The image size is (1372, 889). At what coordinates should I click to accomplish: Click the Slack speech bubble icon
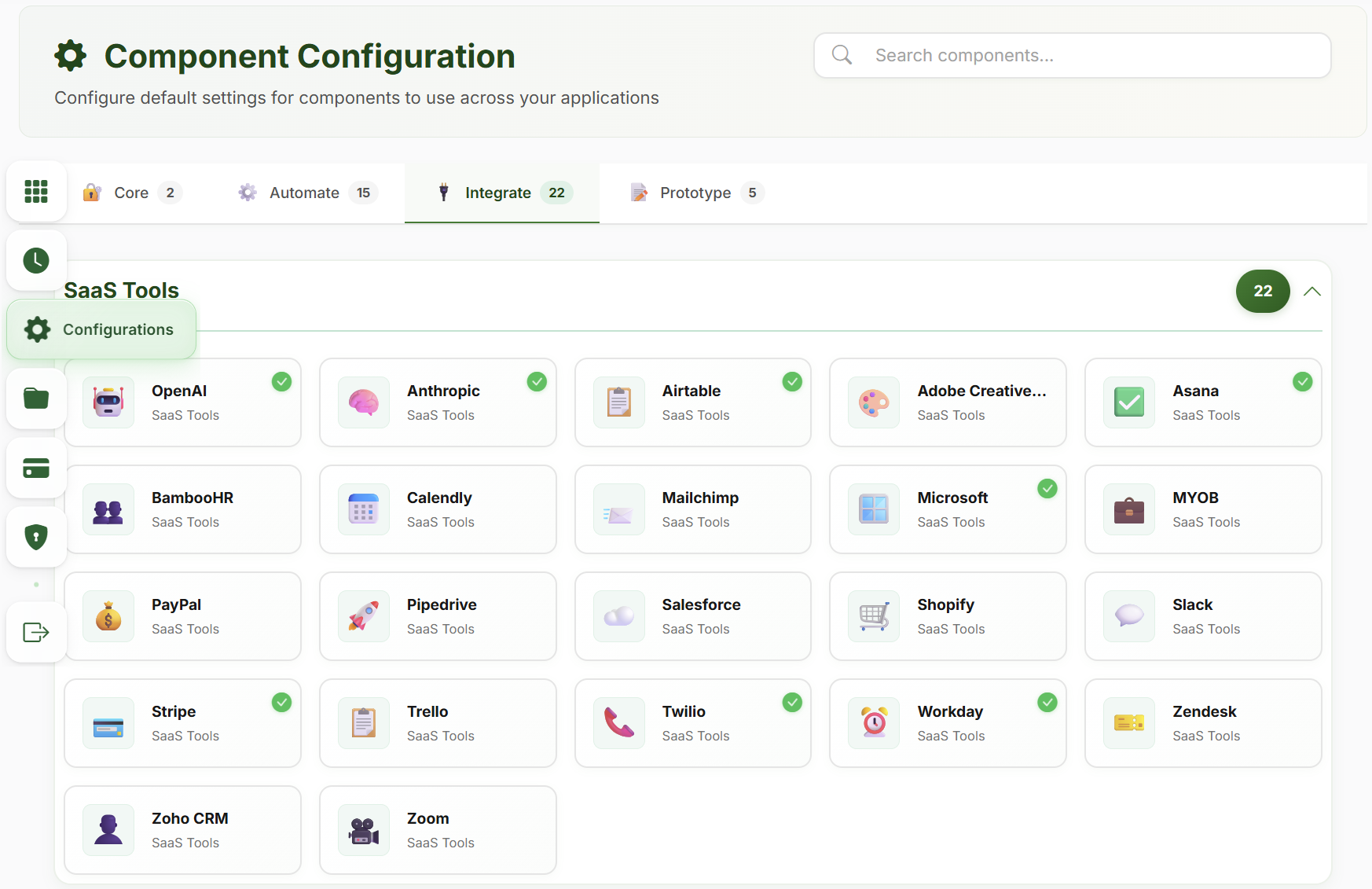tap(1129, 616)
